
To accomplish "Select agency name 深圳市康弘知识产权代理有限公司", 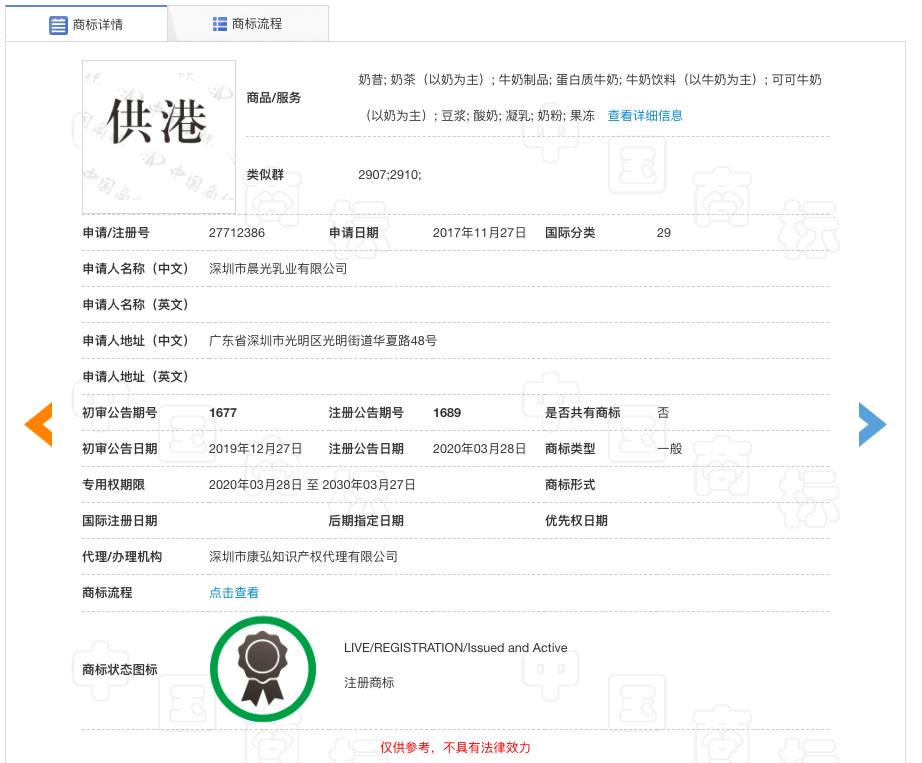I will pos(303,557).
